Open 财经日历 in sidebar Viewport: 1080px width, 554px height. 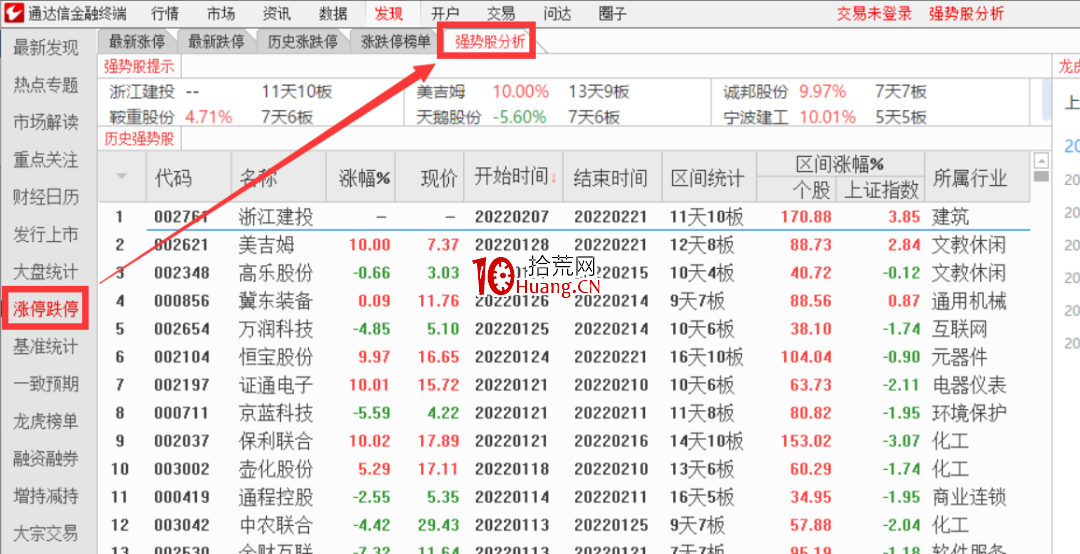pos(46,198)
